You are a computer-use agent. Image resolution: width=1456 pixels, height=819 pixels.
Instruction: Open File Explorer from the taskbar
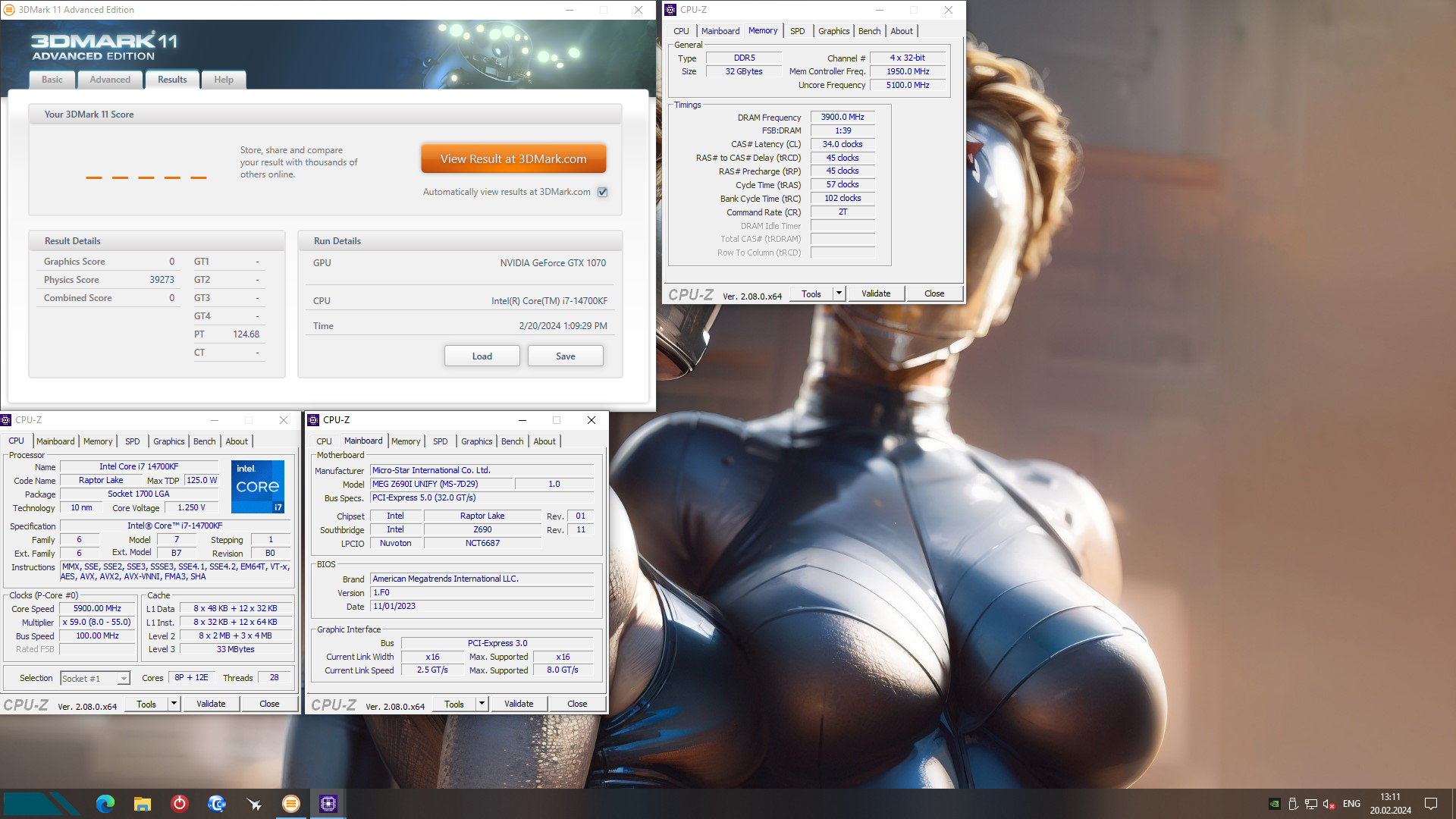143,804
